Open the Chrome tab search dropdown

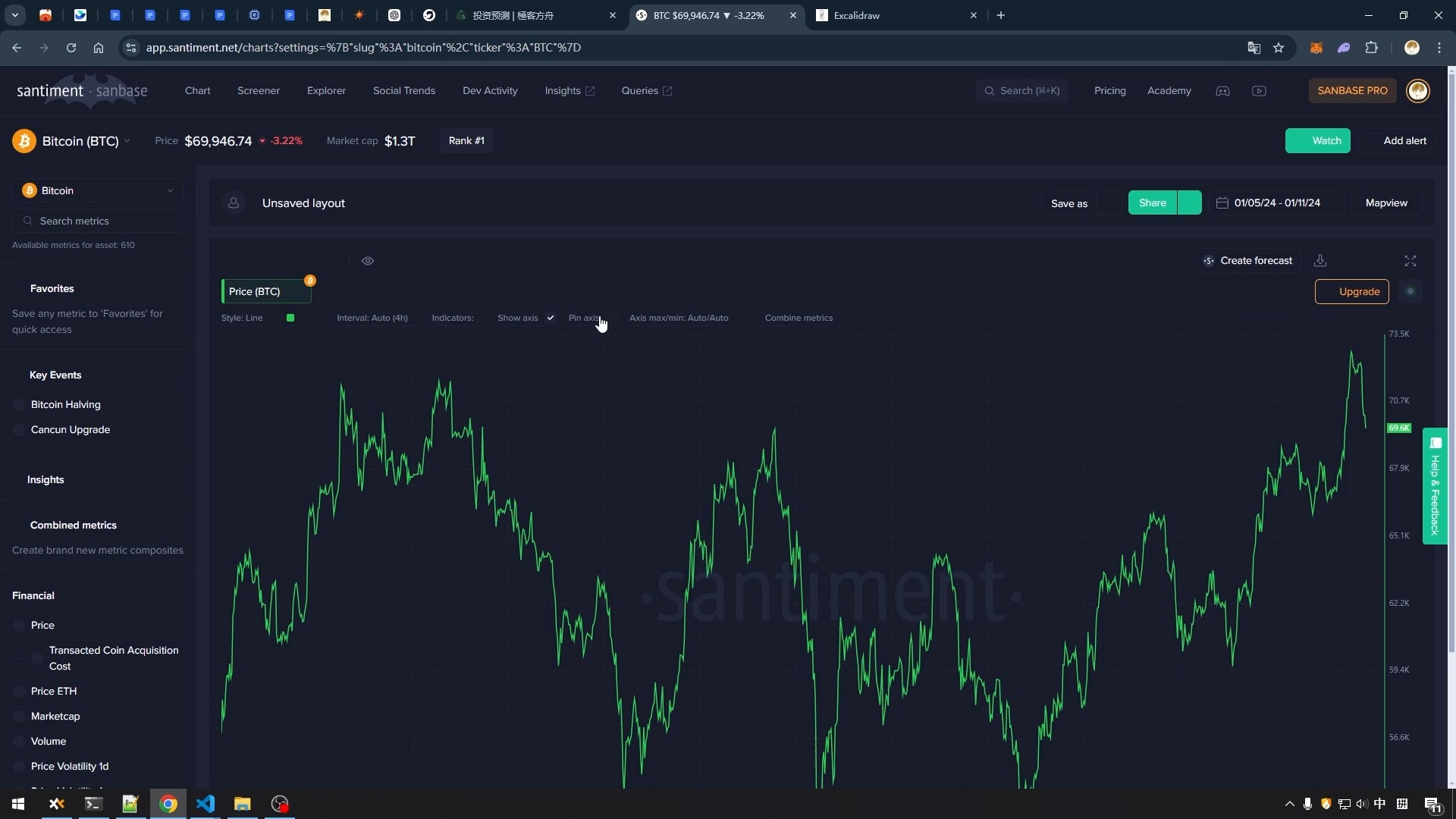click(15, 15)
